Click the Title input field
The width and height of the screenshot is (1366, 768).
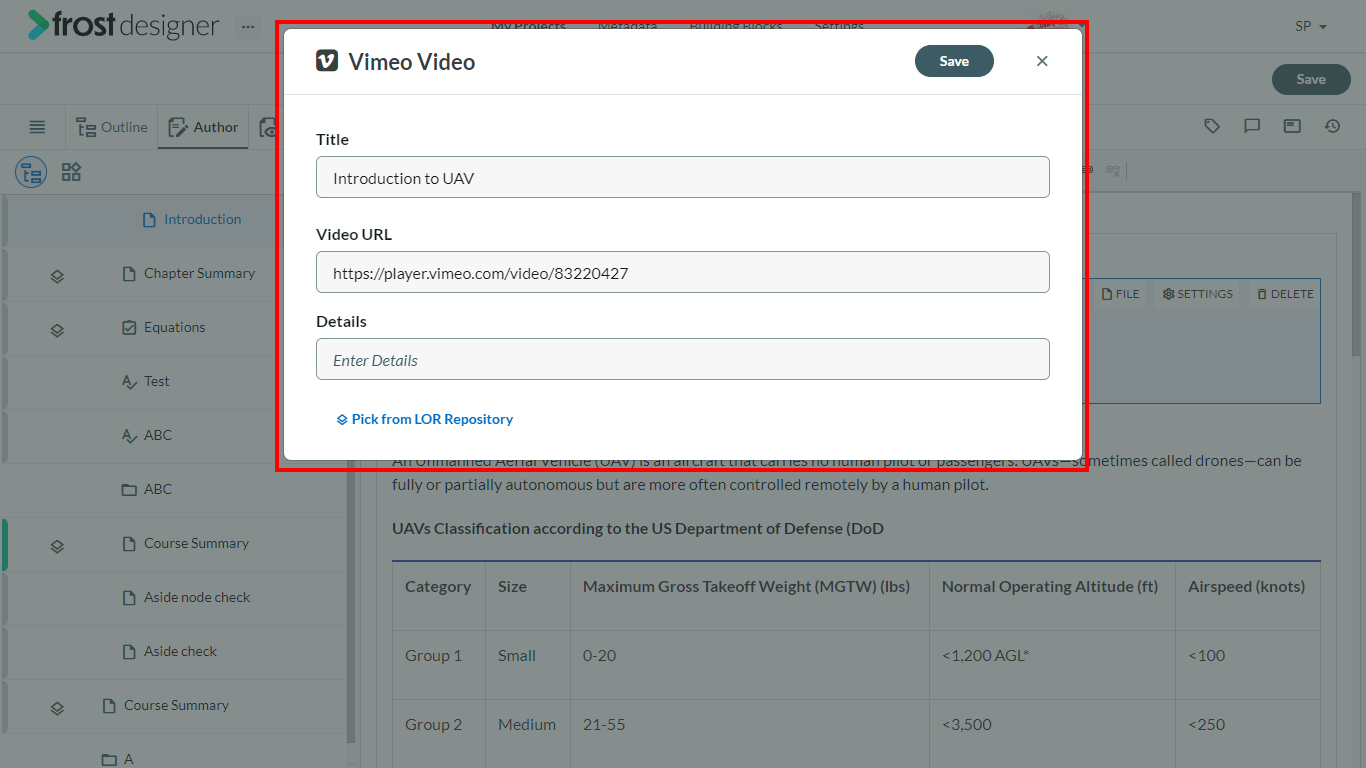[683, 177]
